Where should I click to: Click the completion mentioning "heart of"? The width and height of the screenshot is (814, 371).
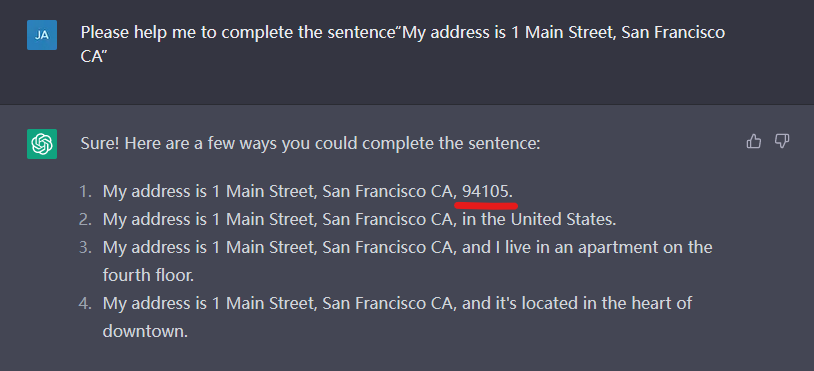pyautogui.click(x=397, y=317)
